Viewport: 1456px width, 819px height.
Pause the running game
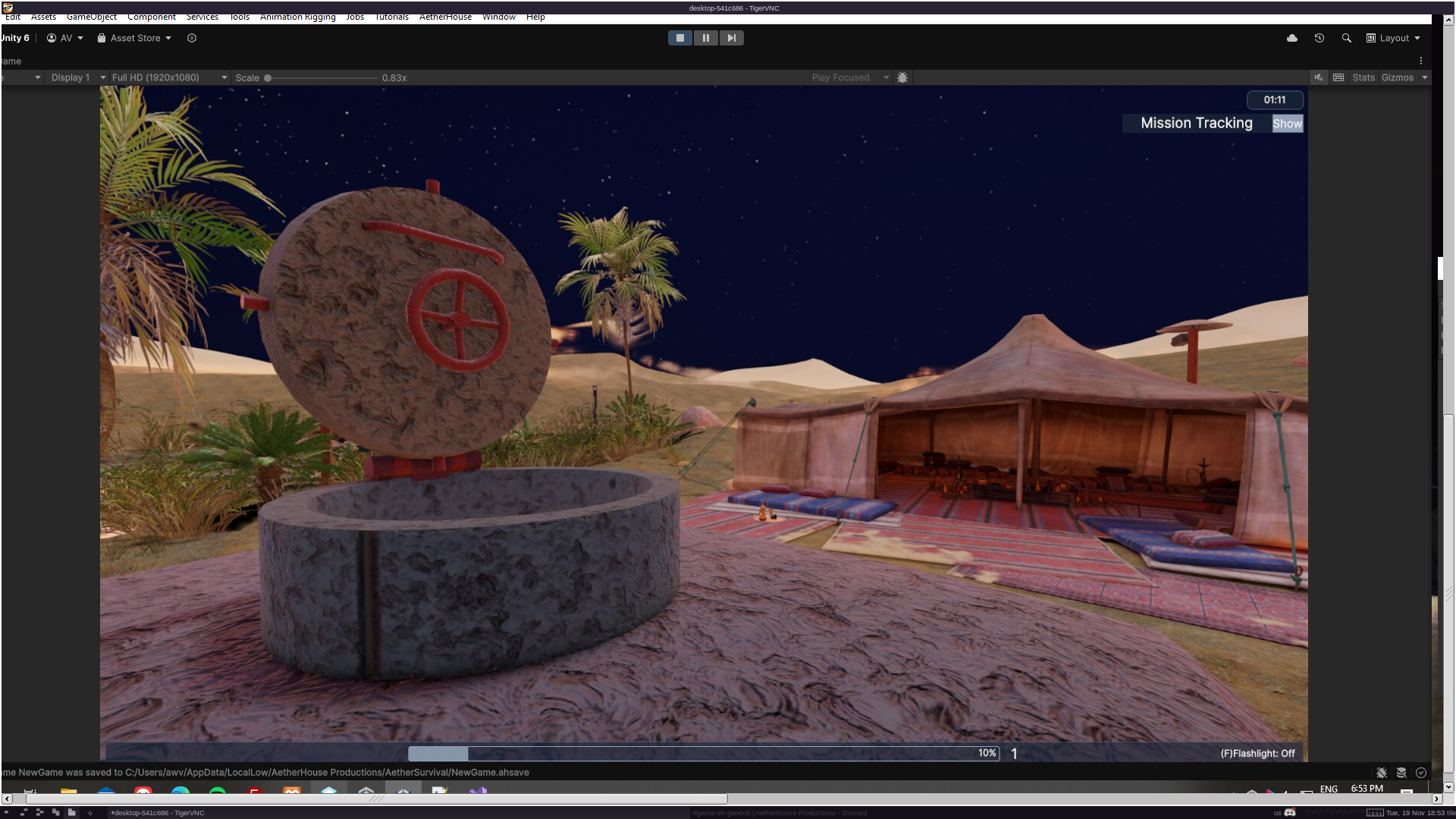tap(705, 38)
